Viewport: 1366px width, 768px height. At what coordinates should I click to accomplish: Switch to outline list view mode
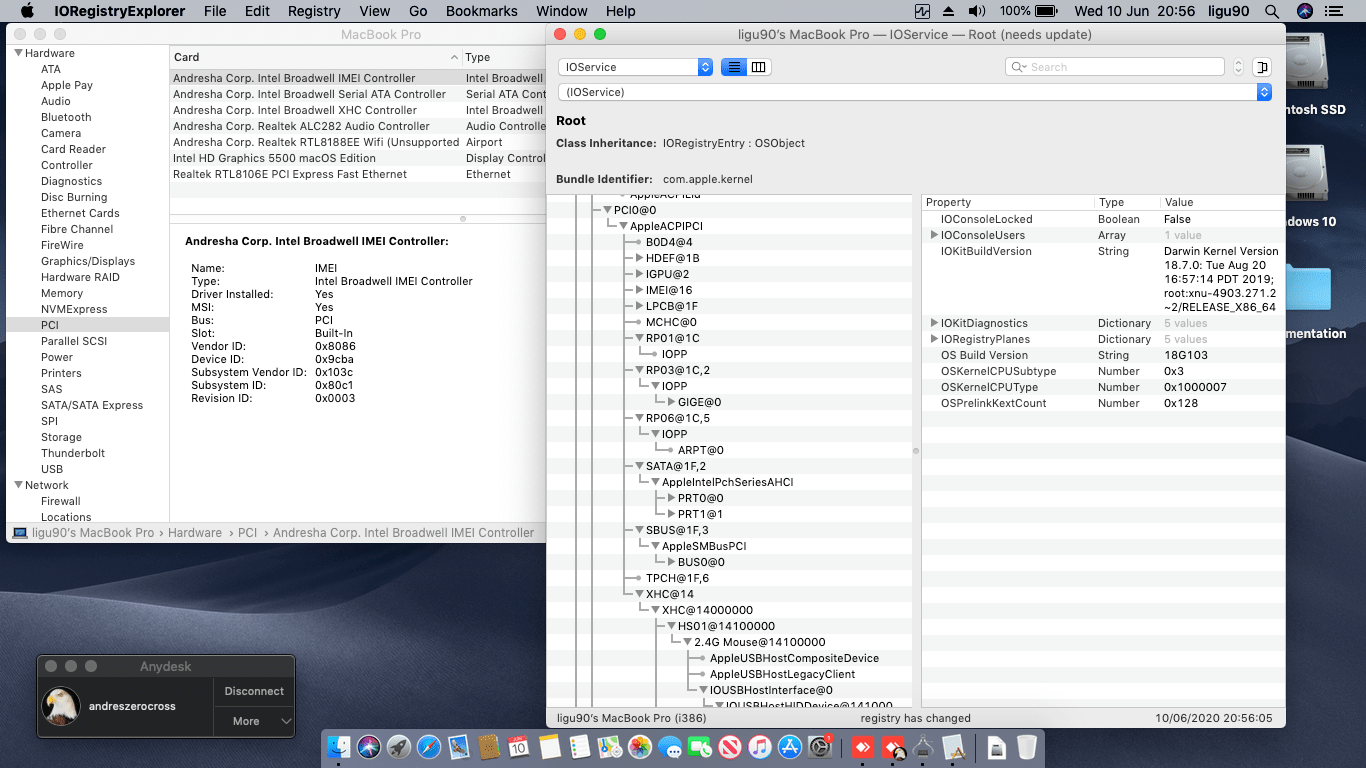coord(734,67)
